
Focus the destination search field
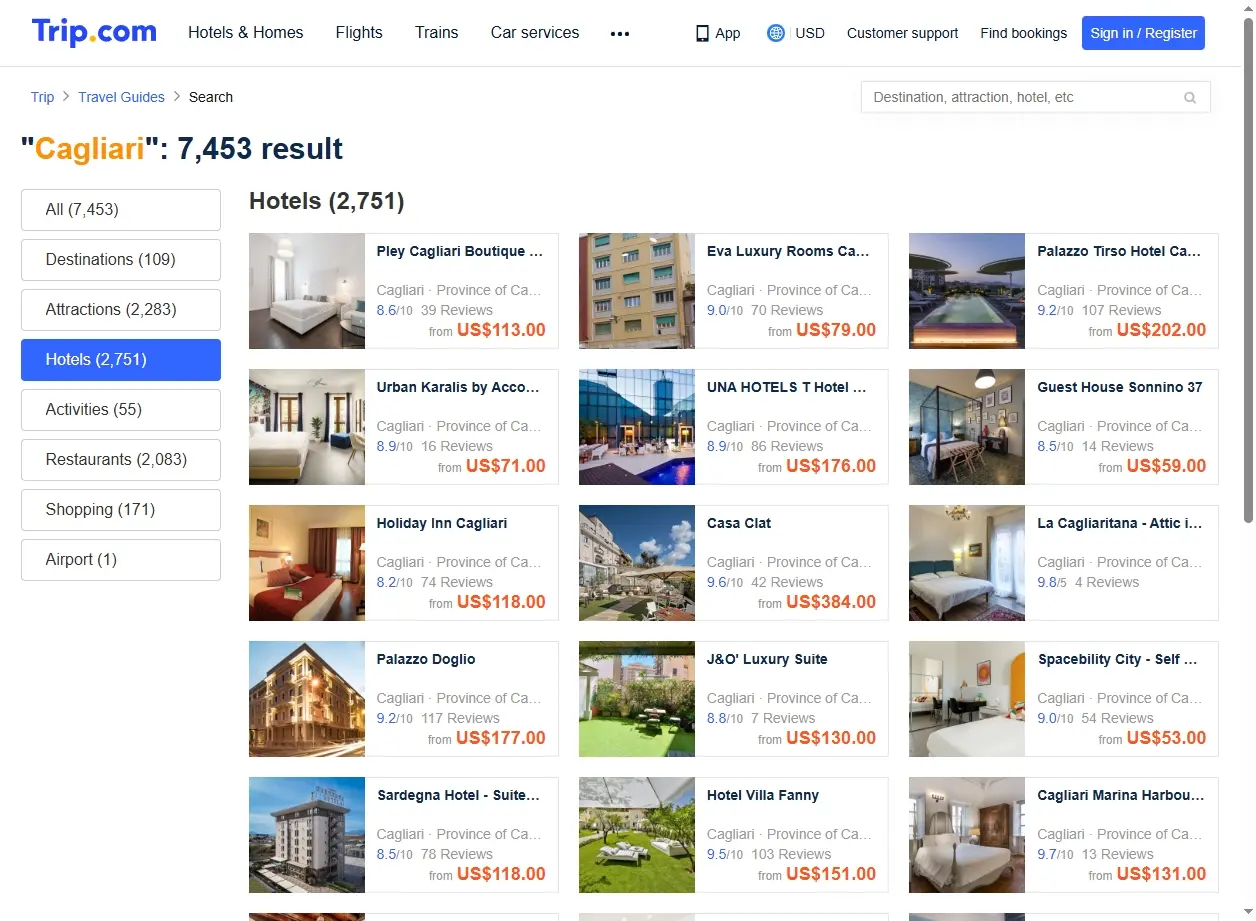click(x=1035, y=97)
